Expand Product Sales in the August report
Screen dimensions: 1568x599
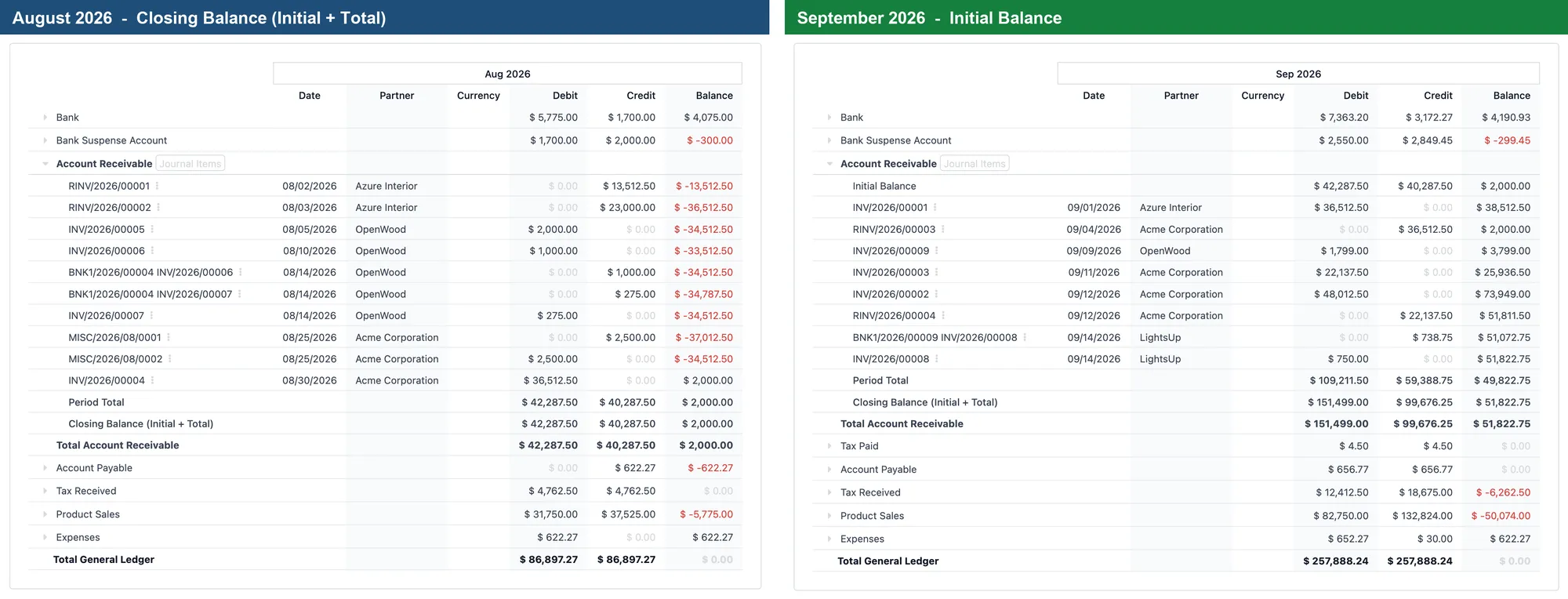pyautogui.click(x=45, y=514)
